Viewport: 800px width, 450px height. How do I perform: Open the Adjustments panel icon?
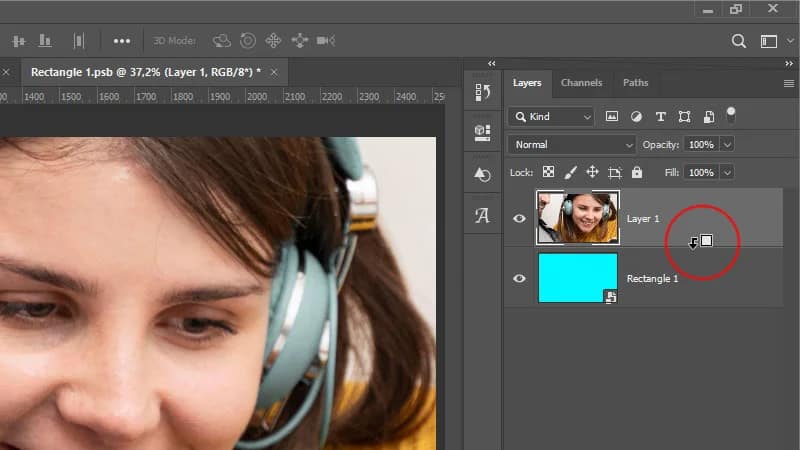pos(482,174)
